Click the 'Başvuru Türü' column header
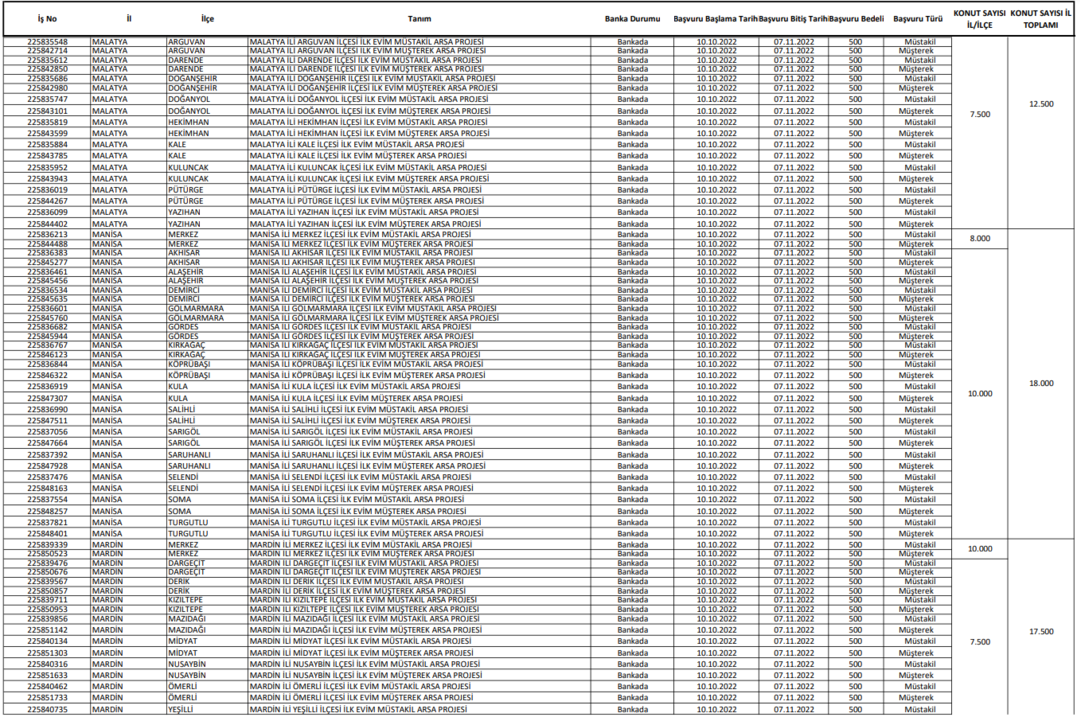Viewport: 1080px width, 717px height. pyautogui.click(x=917, y=19)
